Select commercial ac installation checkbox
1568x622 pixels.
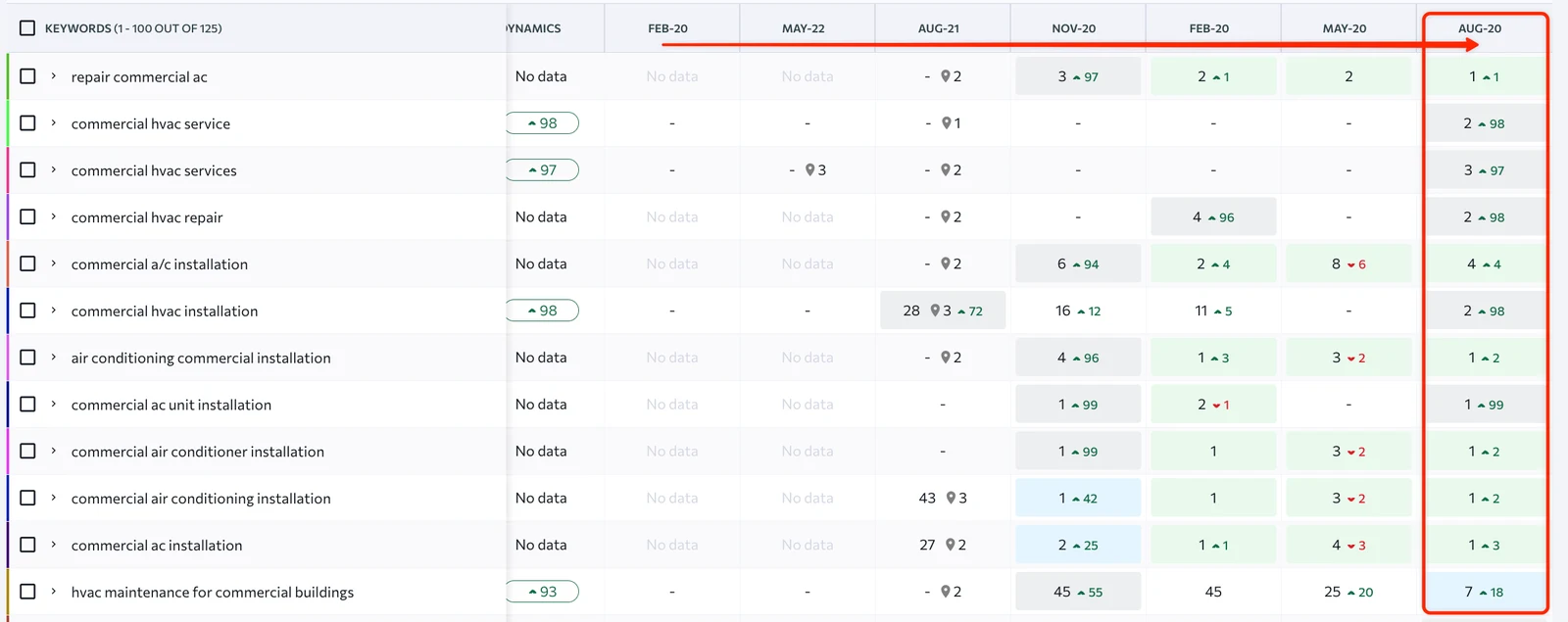pos(27,545)
